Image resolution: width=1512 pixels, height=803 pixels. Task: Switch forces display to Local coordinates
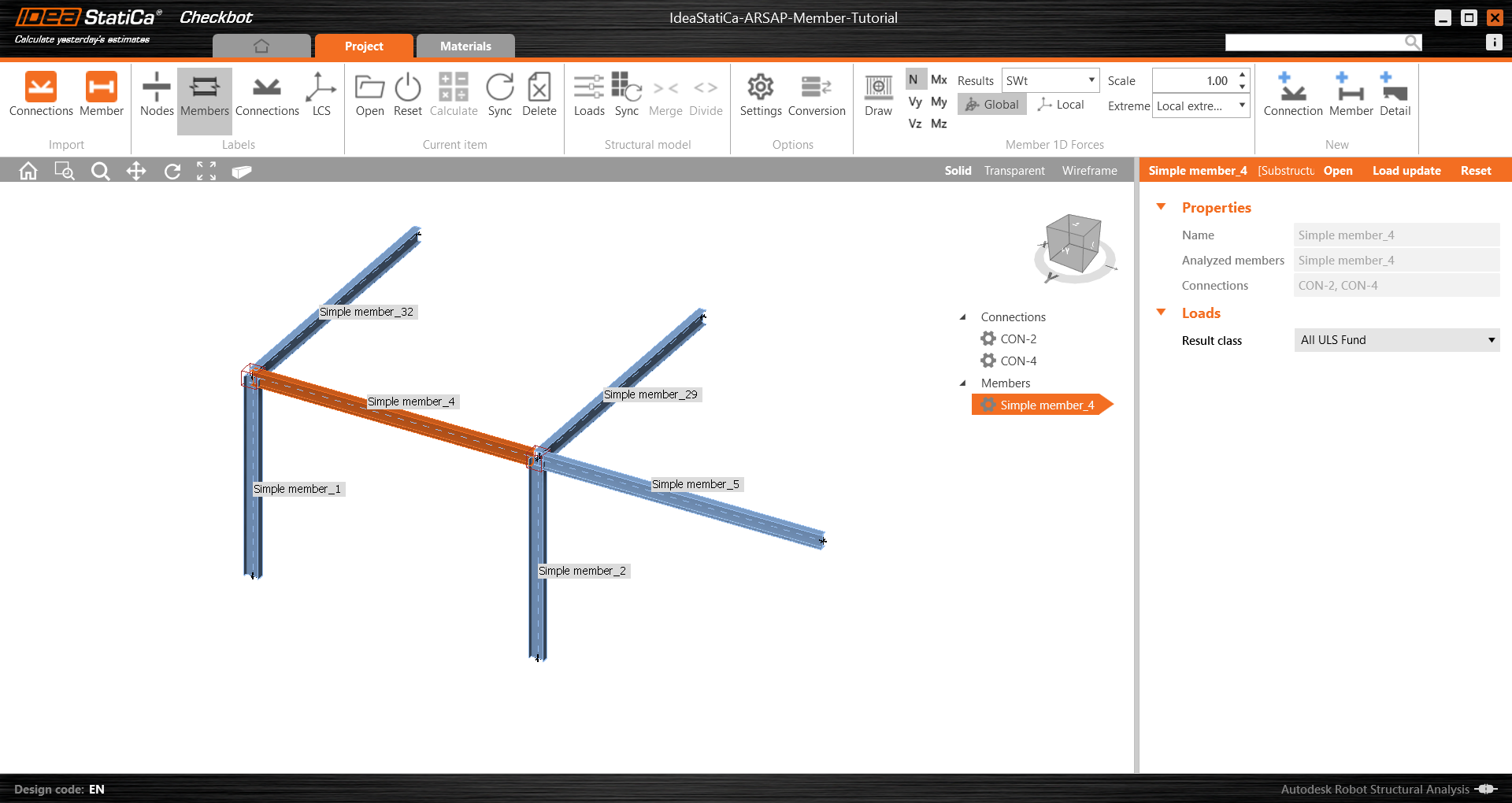point(1061,104)
